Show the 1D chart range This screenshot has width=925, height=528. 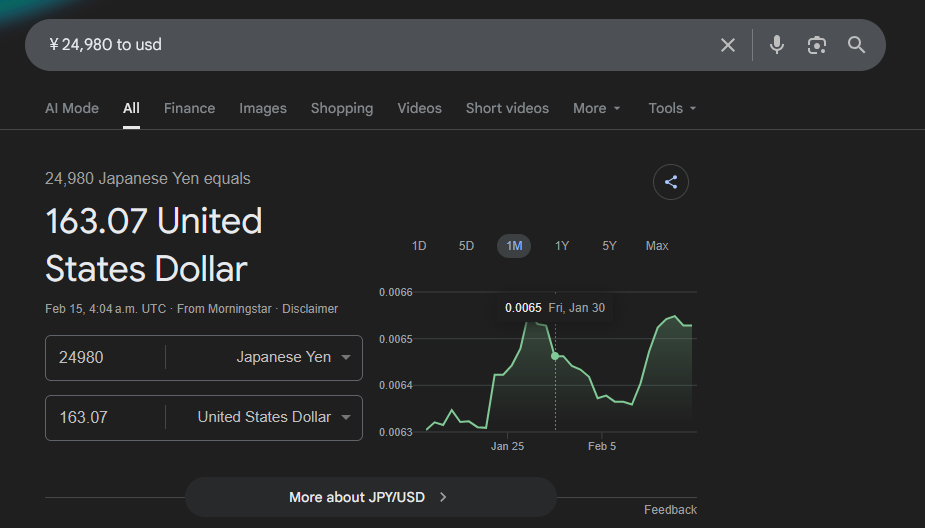419,246
